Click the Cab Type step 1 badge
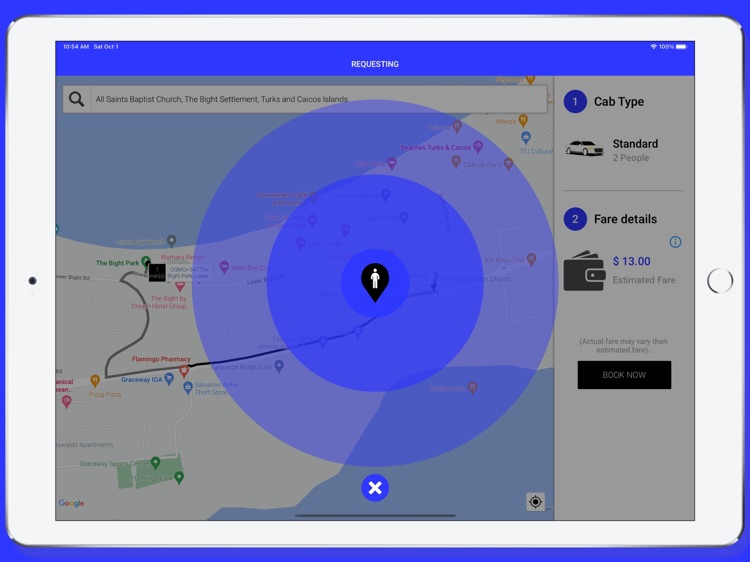Viewport: 750px width, 562px height. tap(575, 101)
